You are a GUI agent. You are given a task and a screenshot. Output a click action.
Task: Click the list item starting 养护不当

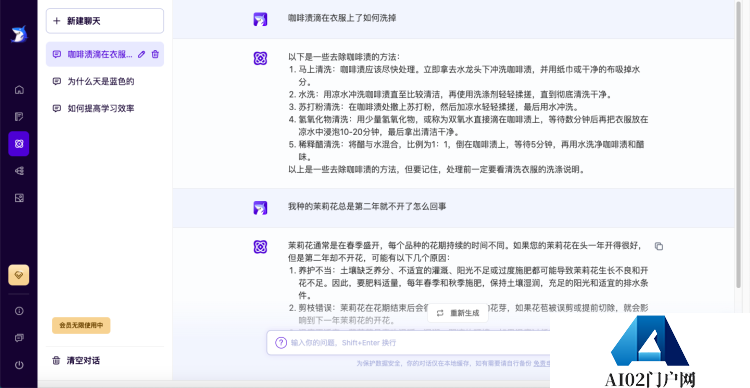[469, 283]
